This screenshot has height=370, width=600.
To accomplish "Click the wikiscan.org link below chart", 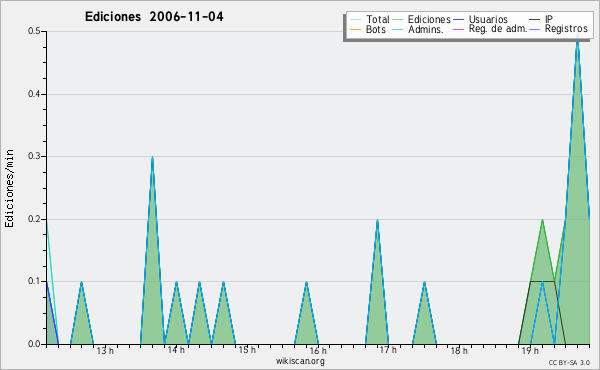I will tap(300, 361).
